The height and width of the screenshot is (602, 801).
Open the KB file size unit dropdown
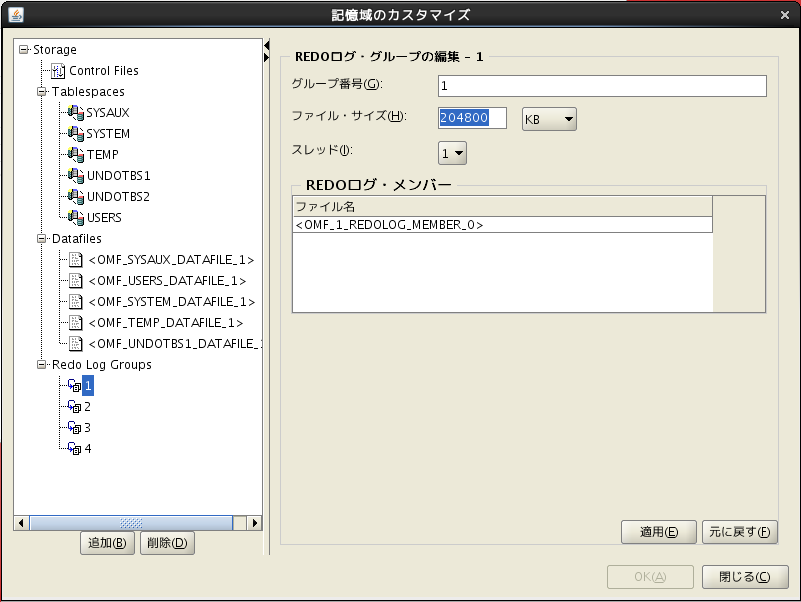point(549,119)
